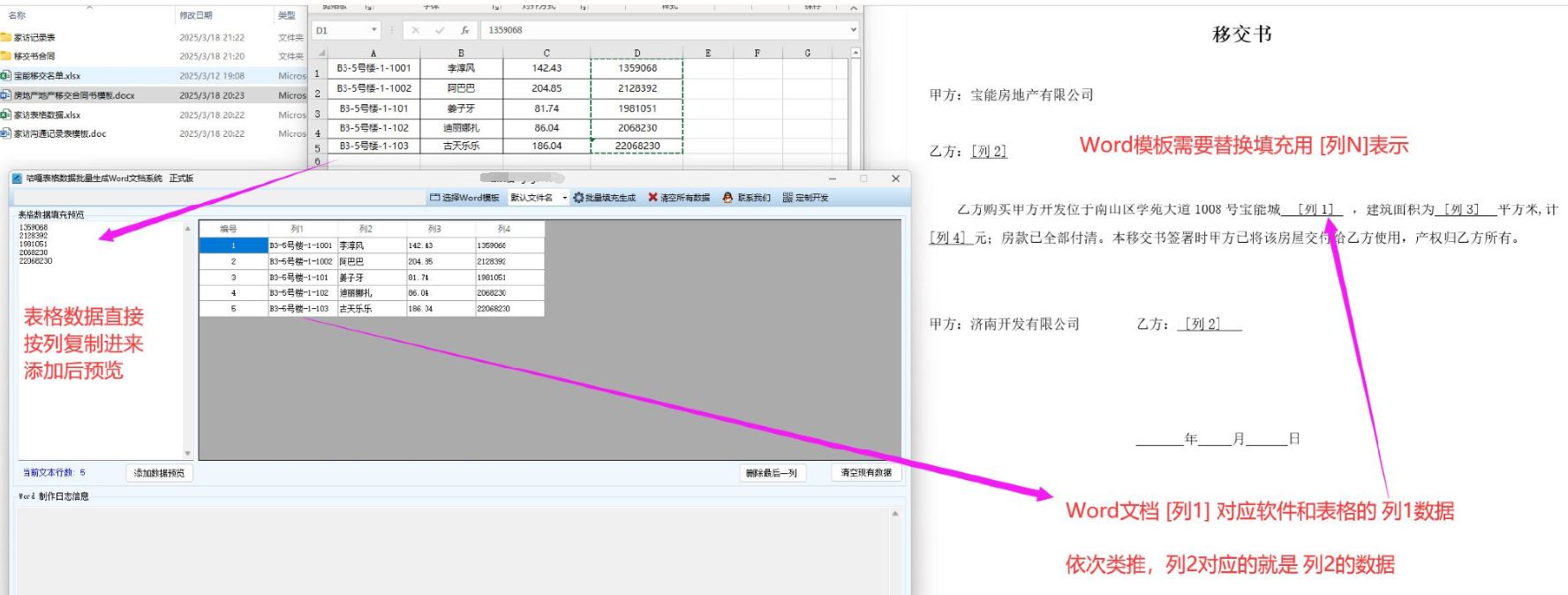Select Excel column E header
The width and height of the screenshot is (1568, 595).
tap(708, 53)
